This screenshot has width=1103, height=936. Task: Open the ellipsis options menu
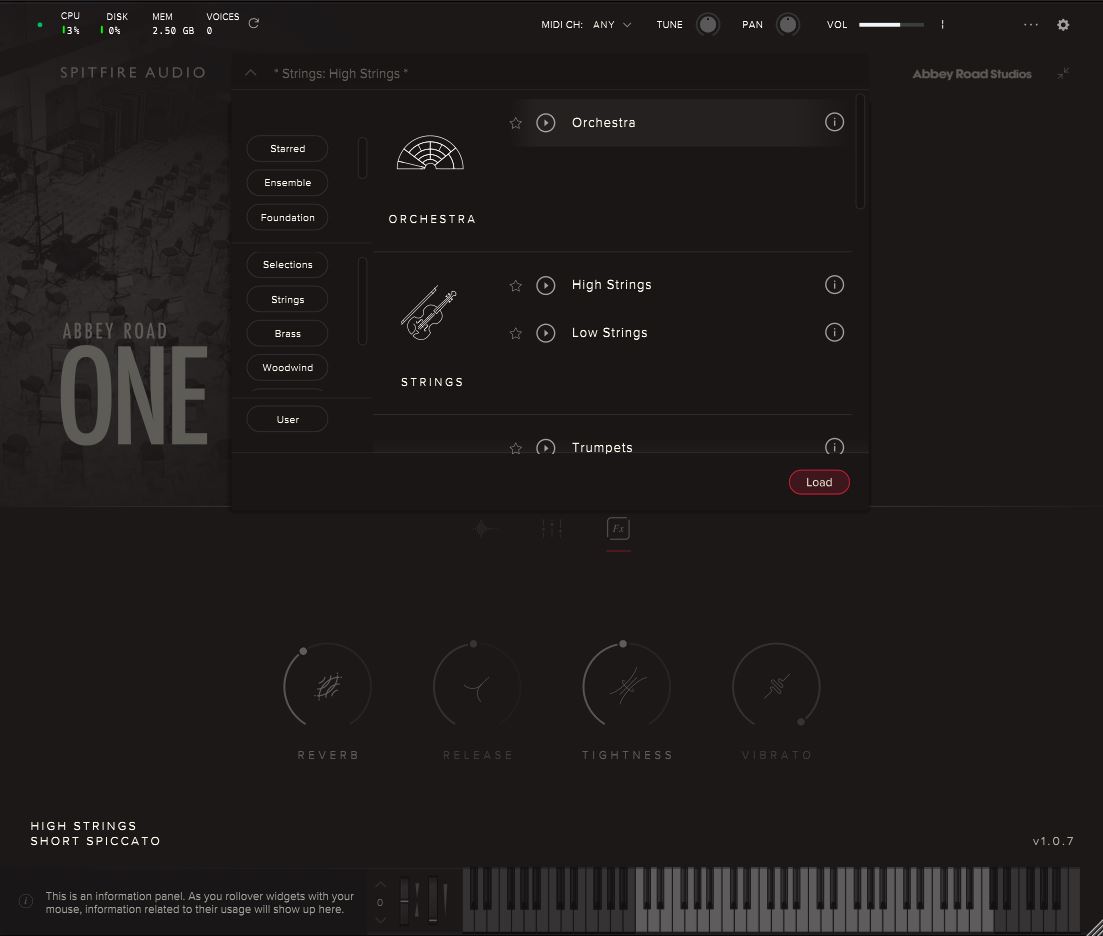tap(1031, 24)
